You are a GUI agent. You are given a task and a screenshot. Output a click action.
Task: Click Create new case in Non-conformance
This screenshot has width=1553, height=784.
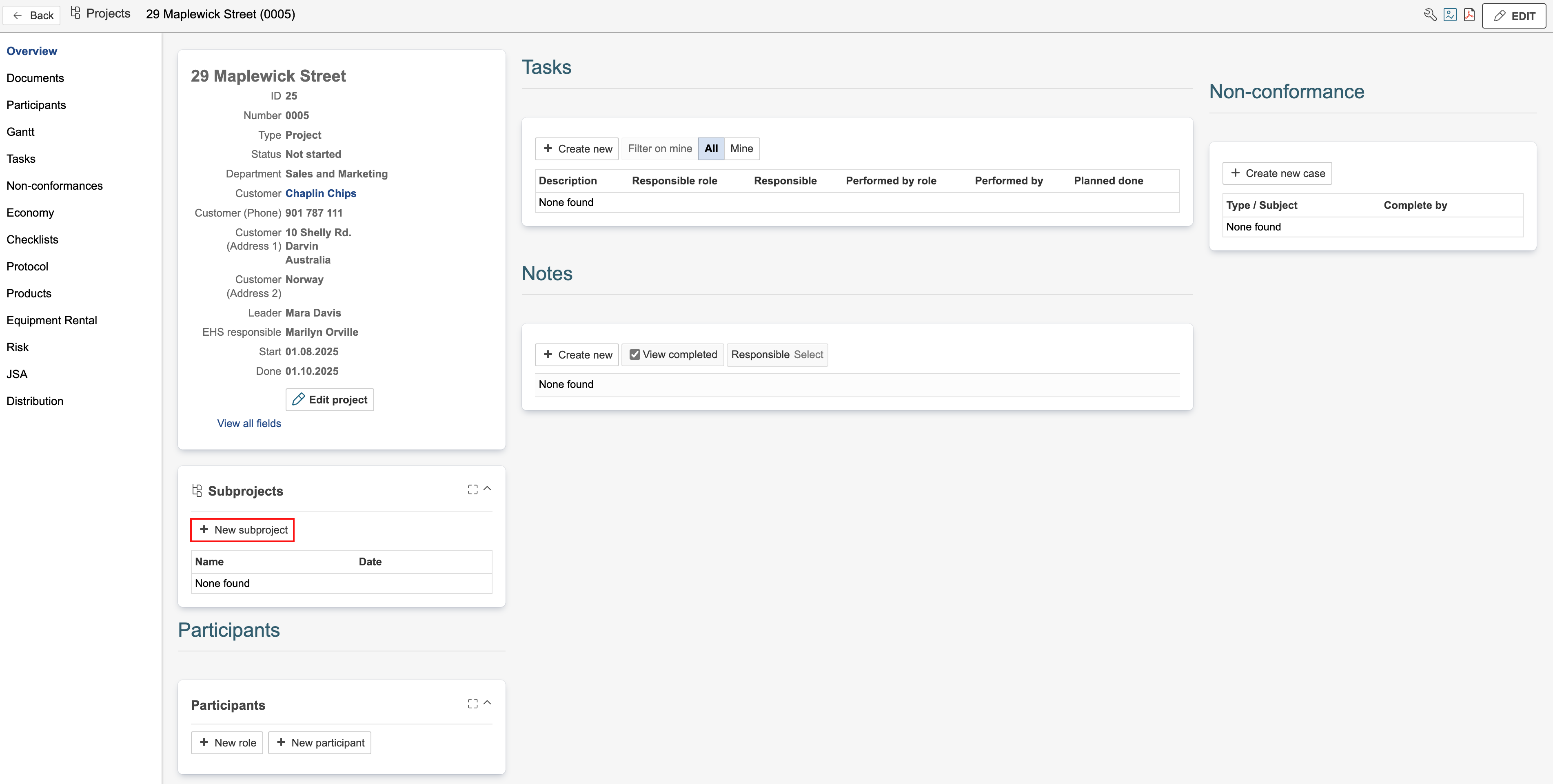(x=1277, y=173)
